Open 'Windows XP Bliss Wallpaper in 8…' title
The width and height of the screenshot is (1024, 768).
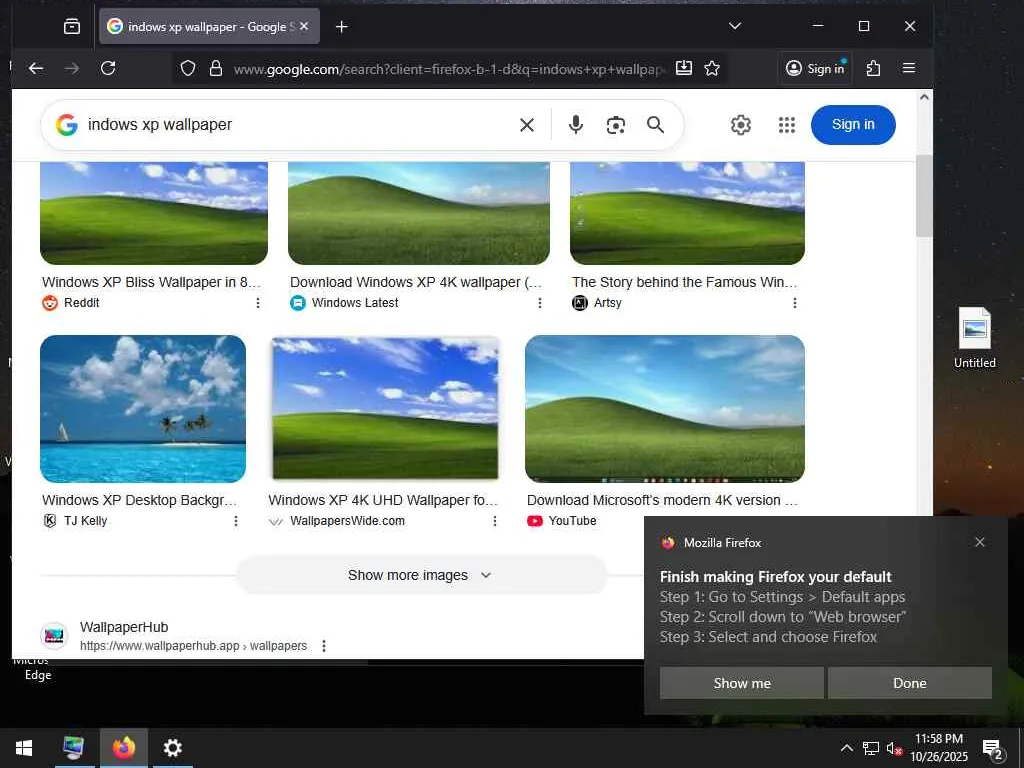(x=152, y=282)
